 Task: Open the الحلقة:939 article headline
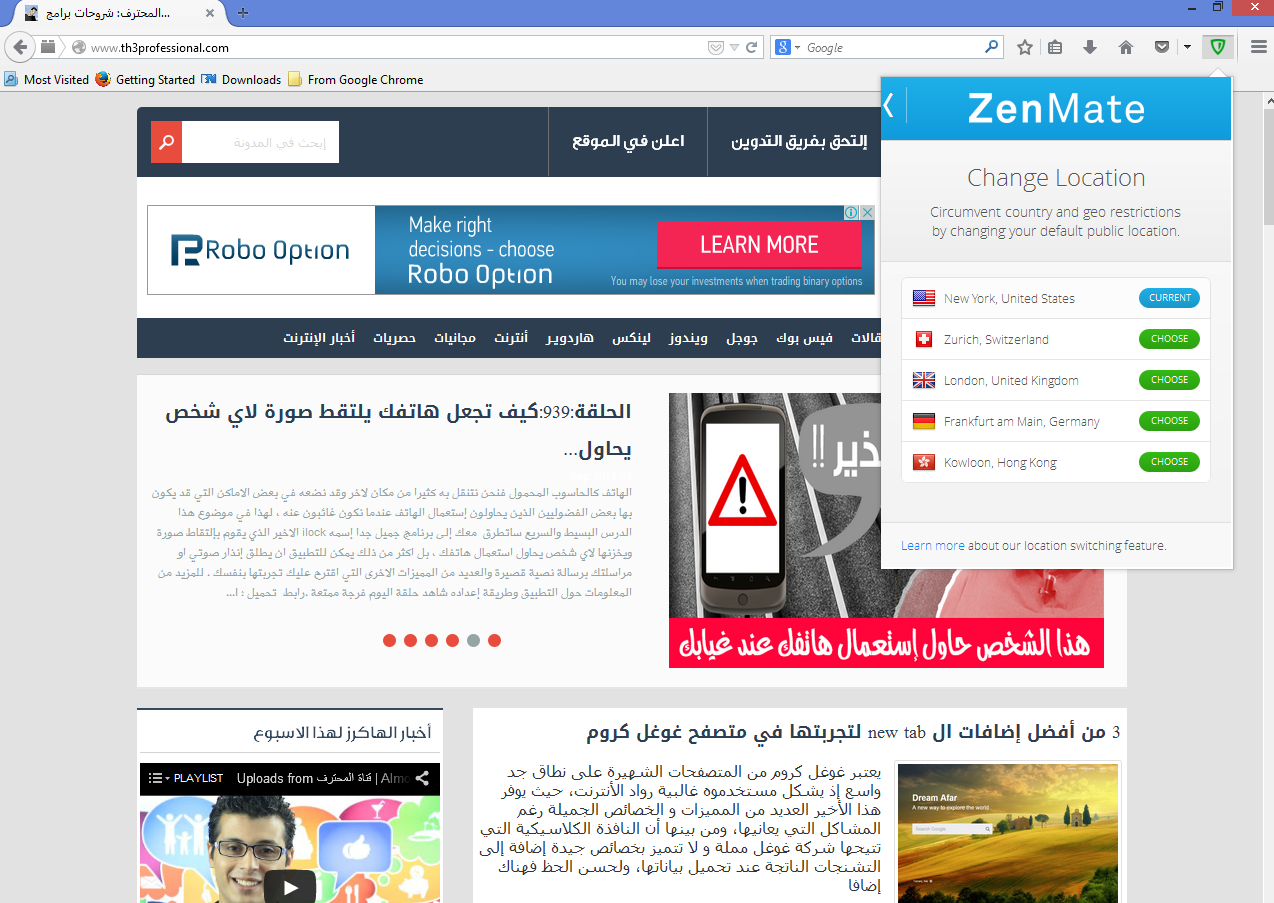[399, 430]
